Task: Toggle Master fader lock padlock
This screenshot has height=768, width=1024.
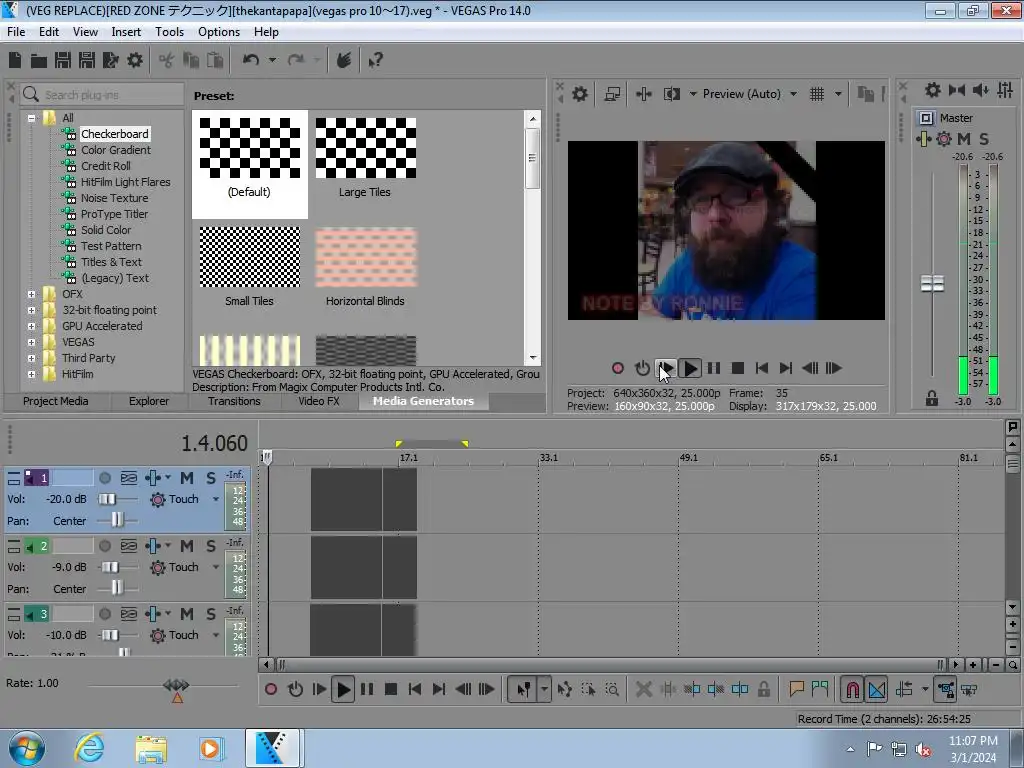Action: click(932, 398)
